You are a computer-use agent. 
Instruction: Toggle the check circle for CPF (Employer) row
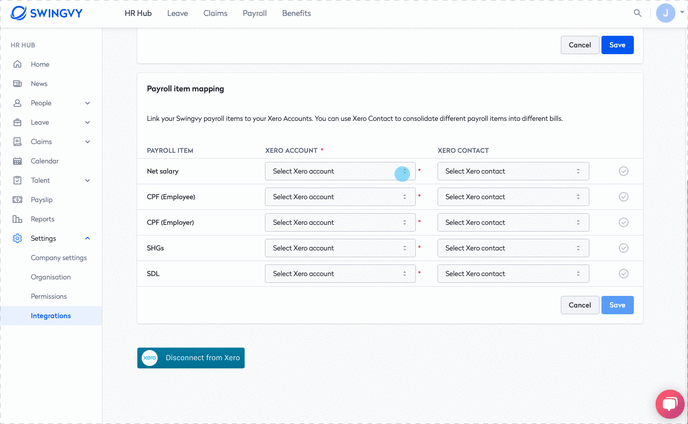tap(623, 223)
